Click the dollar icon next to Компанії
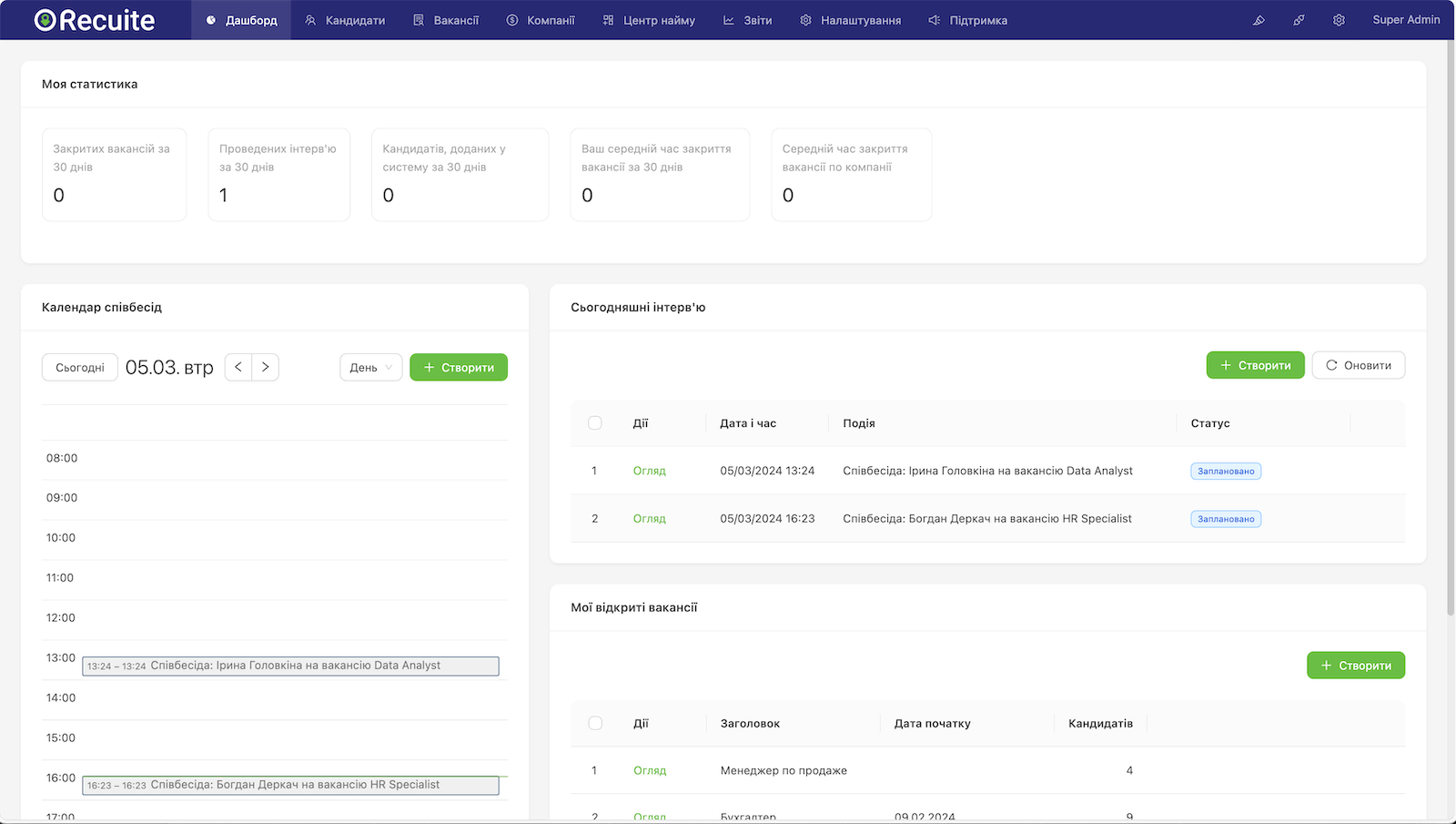 (511, 19)
